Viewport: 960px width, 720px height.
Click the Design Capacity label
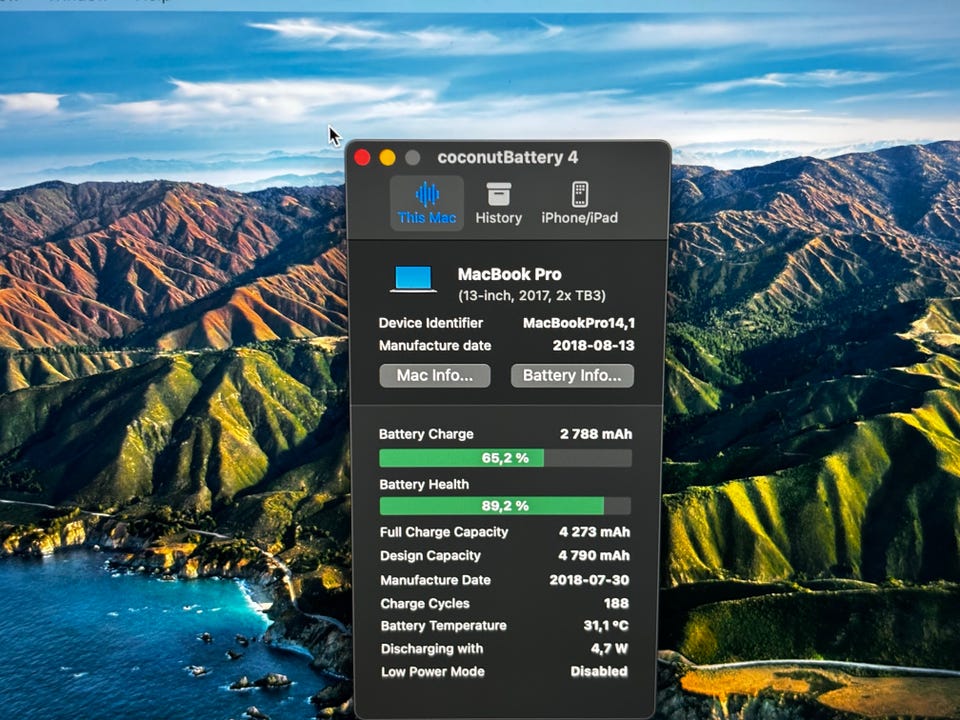click(430, 556)
